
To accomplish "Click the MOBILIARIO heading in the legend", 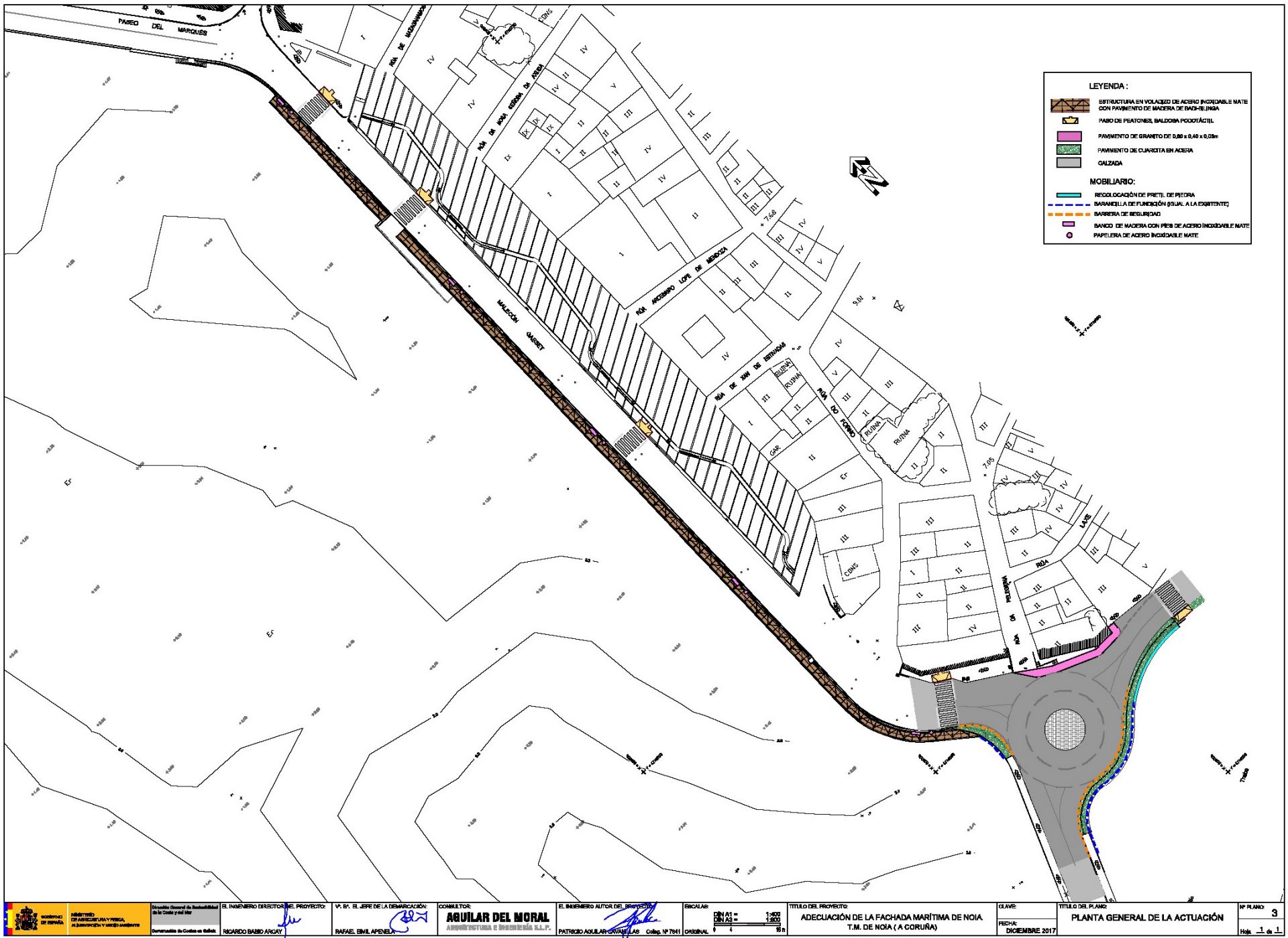I will (1112, 182).
